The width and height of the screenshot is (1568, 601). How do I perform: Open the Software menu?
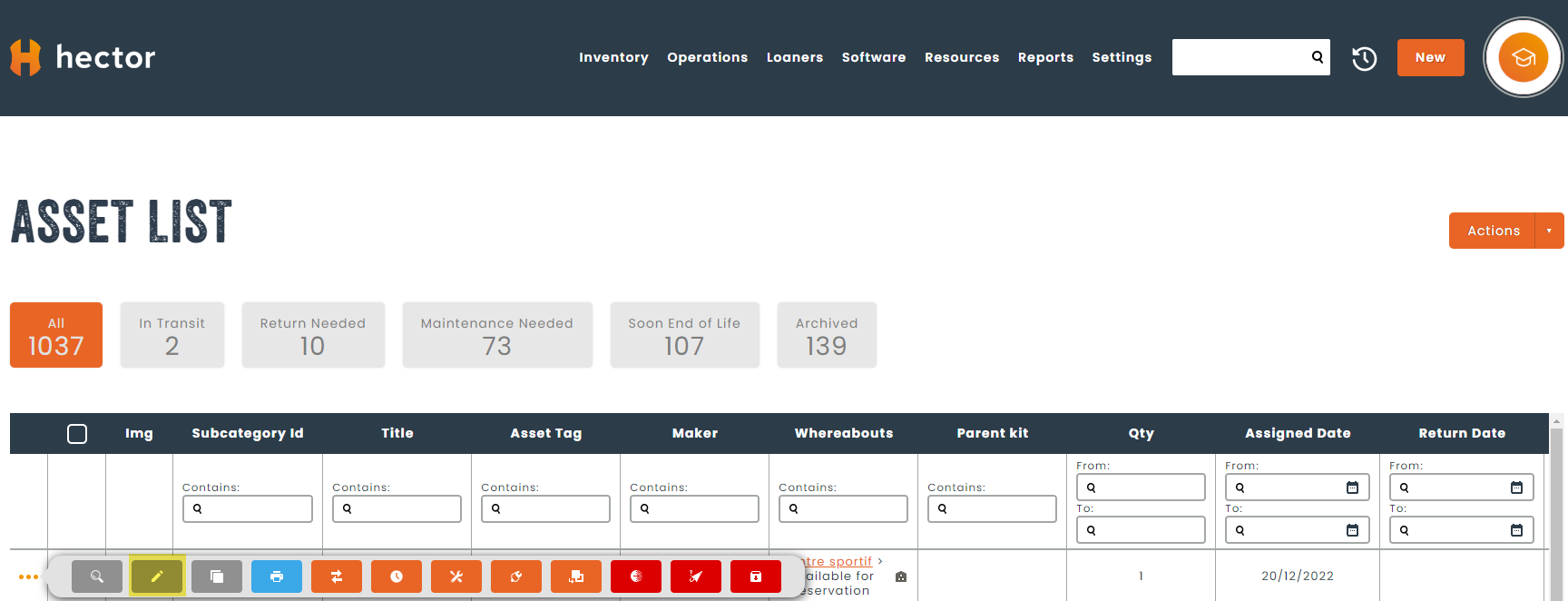coord(874,57)
